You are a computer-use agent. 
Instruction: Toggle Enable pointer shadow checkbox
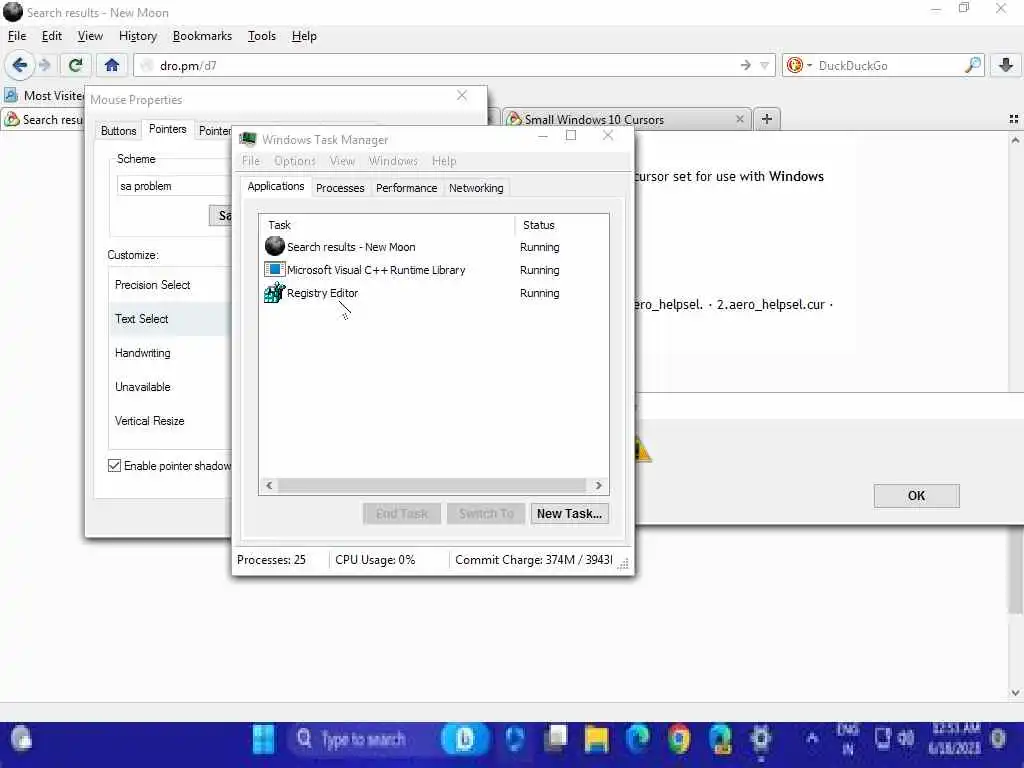pos(114,465)
